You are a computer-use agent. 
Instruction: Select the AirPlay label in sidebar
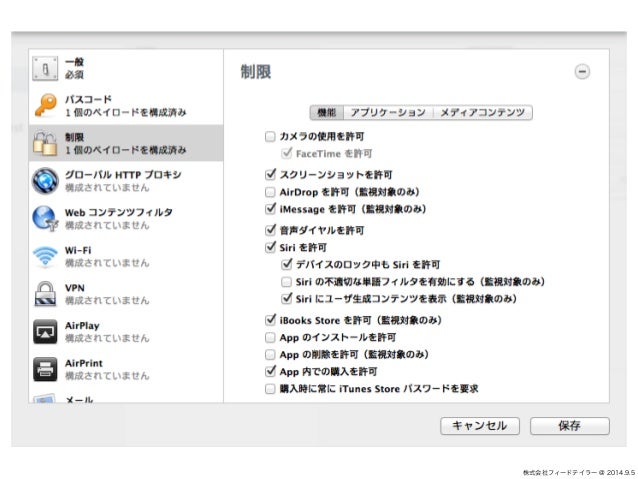(82, 326)
